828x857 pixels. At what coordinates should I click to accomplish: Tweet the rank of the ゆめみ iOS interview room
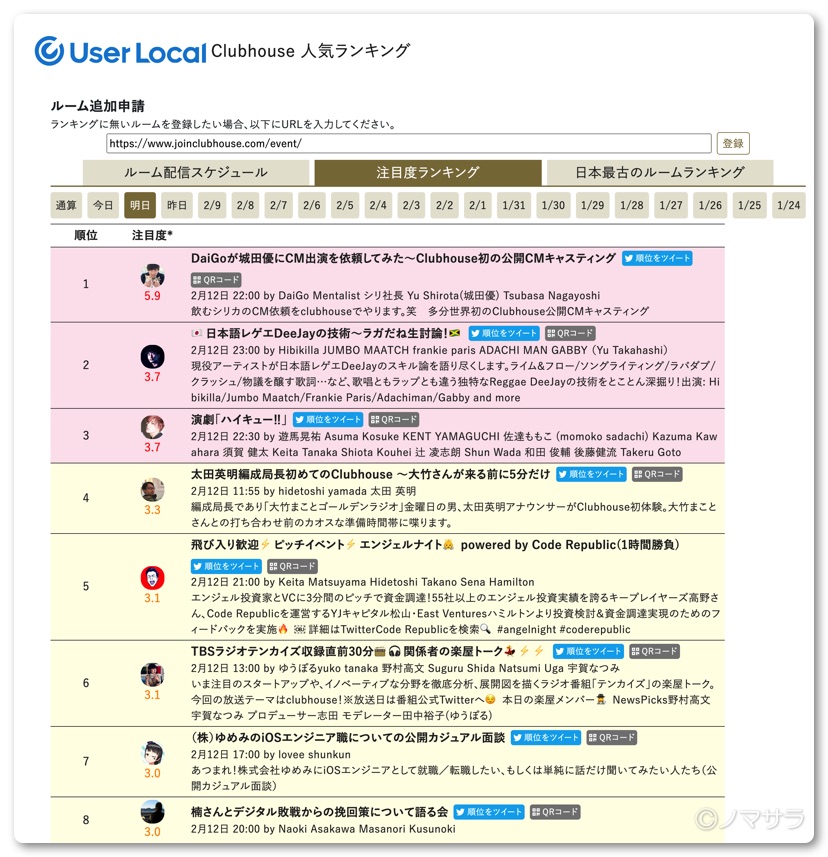545,738
